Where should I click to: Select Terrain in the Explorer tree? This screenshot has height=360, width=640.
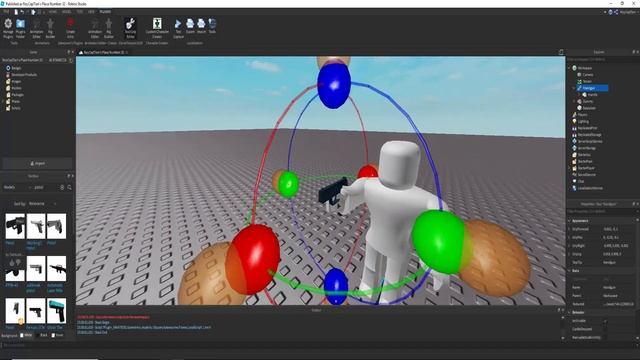[x=587, y=81]
